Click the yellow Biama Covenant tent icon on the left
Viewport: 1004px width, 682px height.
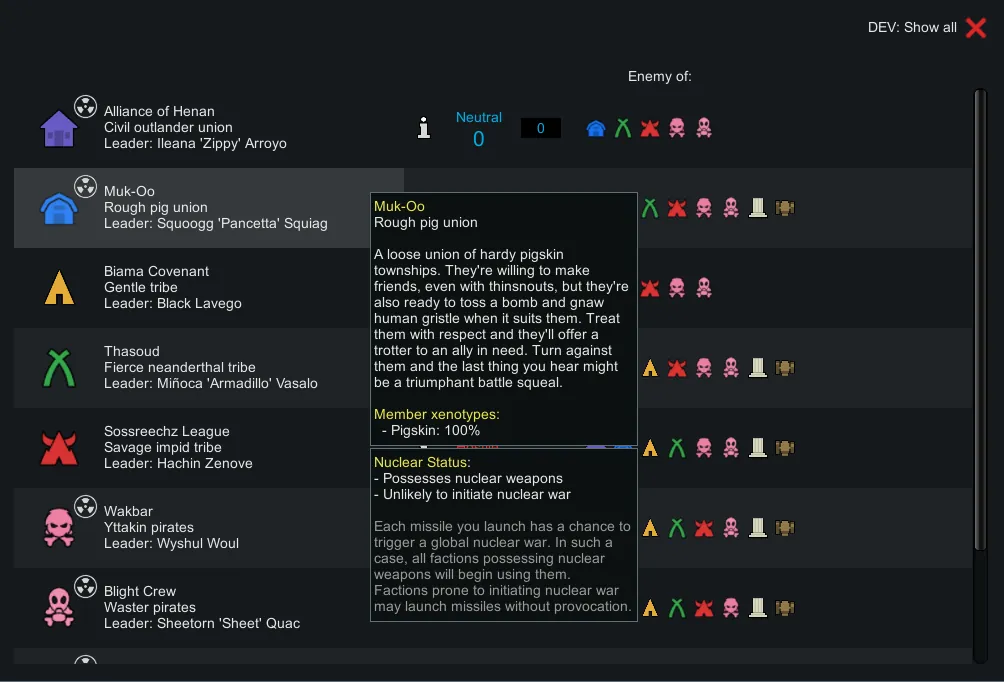click(59, 288)
